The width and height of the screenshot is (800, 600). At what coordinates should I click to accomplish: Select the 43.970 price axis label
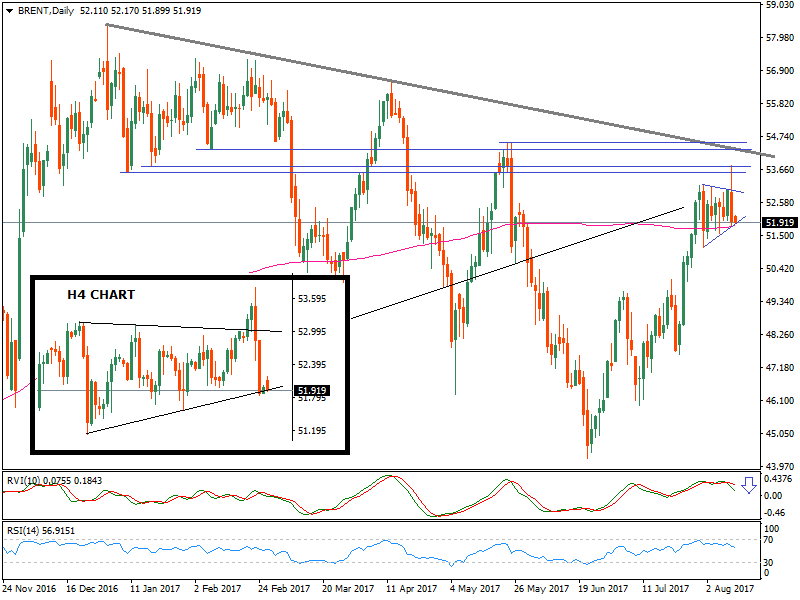point(780,466)
